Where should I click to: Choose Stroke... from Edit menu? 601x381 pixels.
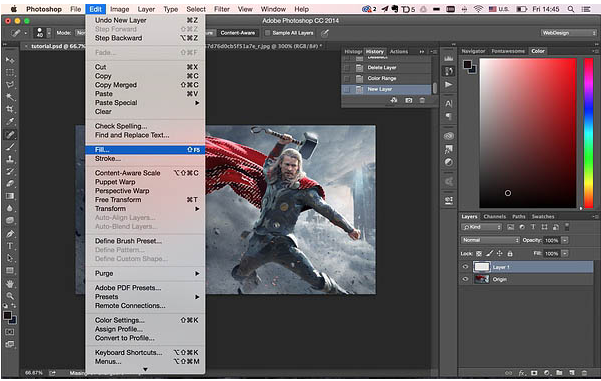pos(145,158)
